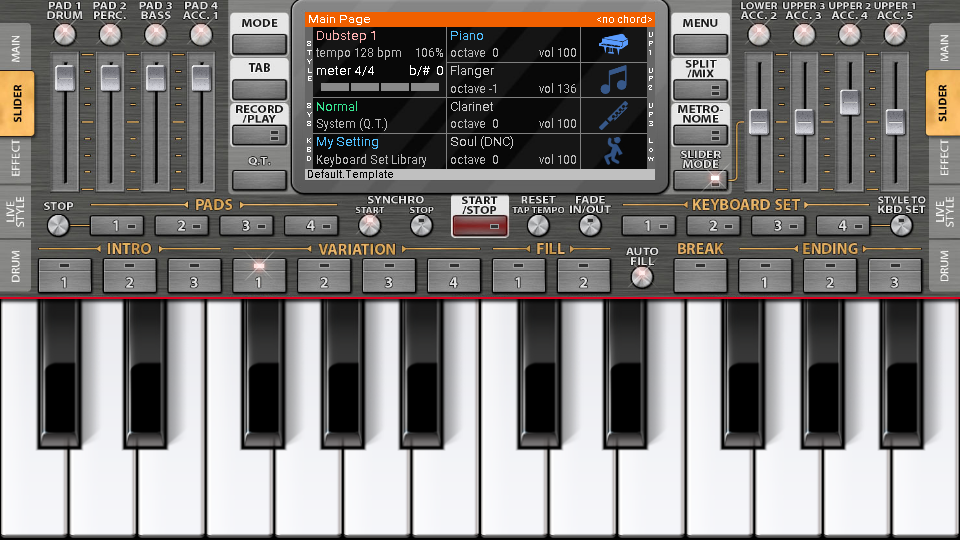This screenshot has height=540, width=960.
Task: Switch to left EFFECT side tab
Action: tap(15, 158)
